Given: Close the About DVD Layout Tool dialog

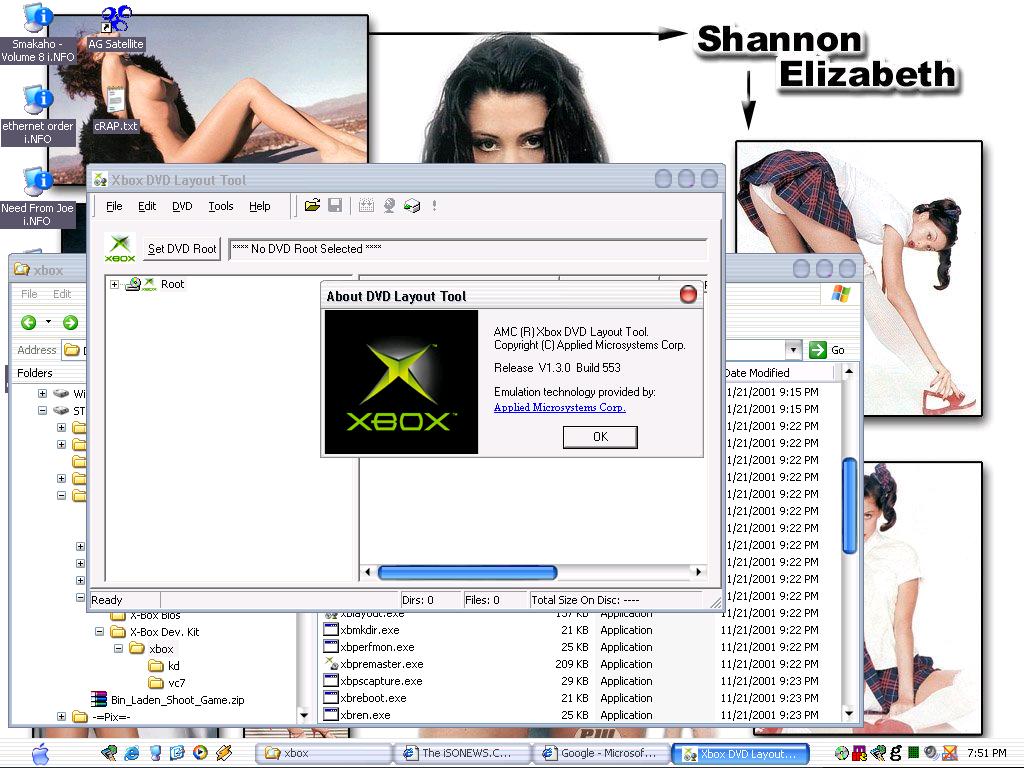Looking at the screenshot, I should (688, 295).
